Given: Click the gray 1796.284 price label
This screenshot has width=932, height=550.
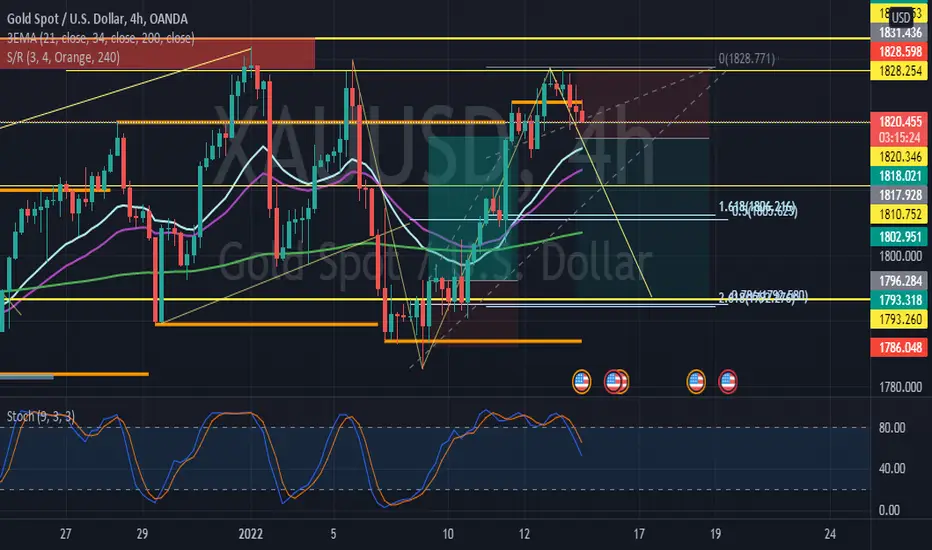Looking at the screenshot, I should tap(900, 280).
